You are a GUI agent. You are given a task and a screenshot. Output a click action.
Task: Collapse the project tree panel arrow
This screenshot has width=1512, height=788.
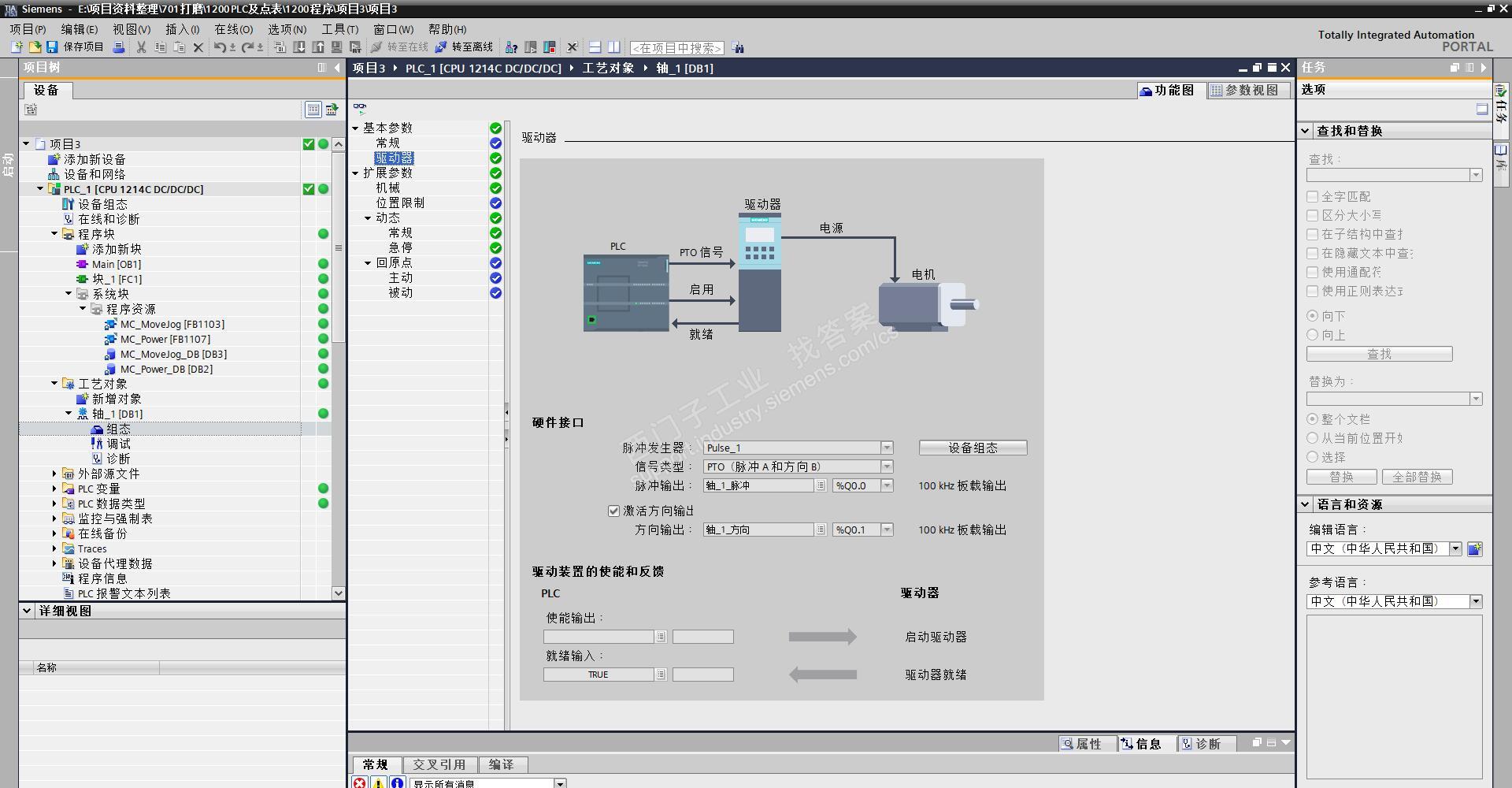click(x=338, y=68)
